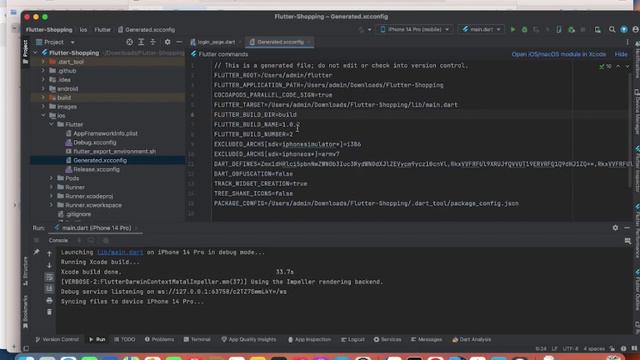Open the TODO tool window tab
This screenshot has height=360, width=640.
point(124,340)
